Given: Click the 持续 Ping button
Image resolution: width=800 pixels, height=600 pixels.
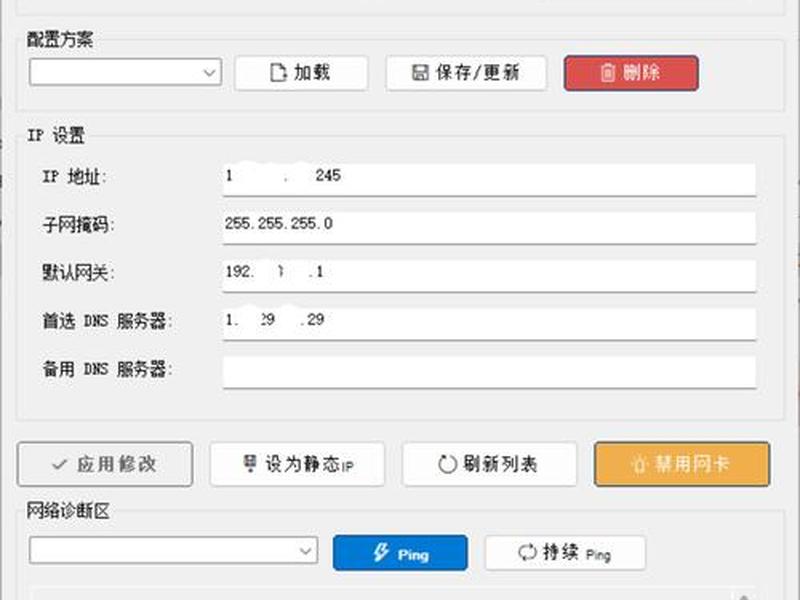Looking at the screenshot, I should point(565,553).
